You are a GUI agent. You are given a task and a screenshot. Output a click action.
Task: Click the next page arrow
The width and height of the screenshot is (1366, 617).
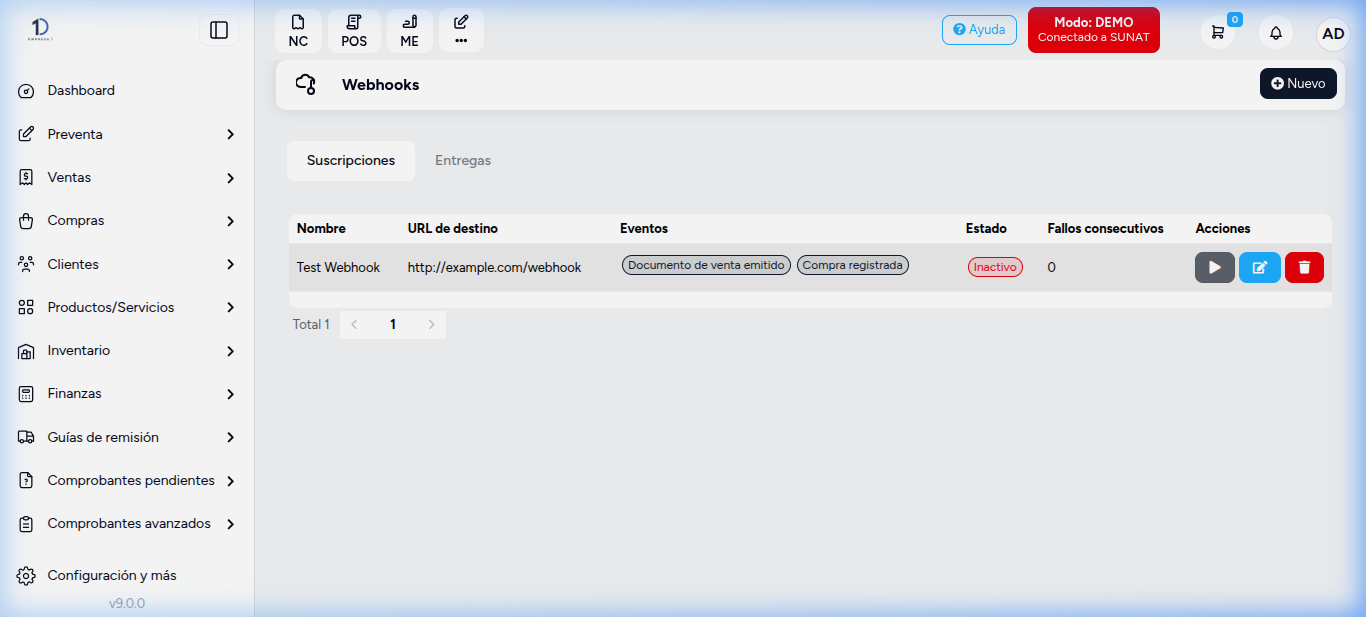[x=432, y=325]
